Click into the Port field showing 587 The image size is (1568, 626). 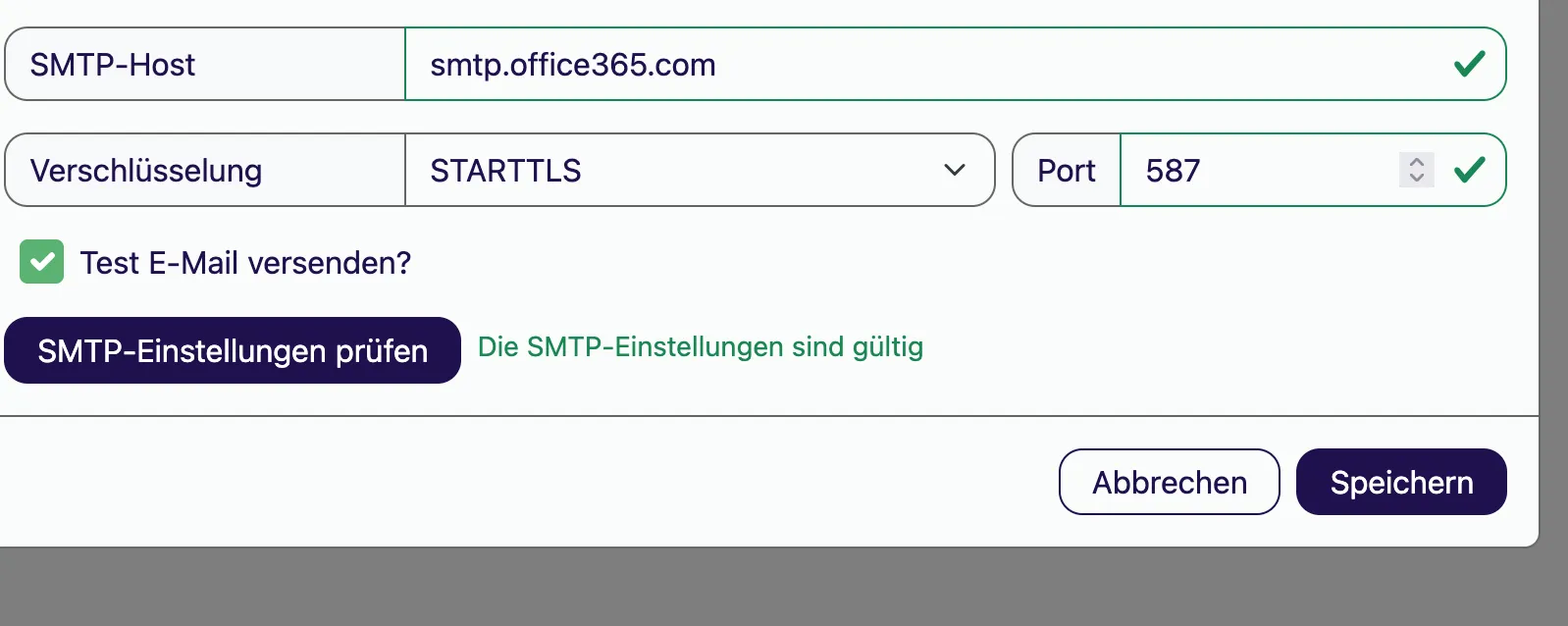(1256, 171)
